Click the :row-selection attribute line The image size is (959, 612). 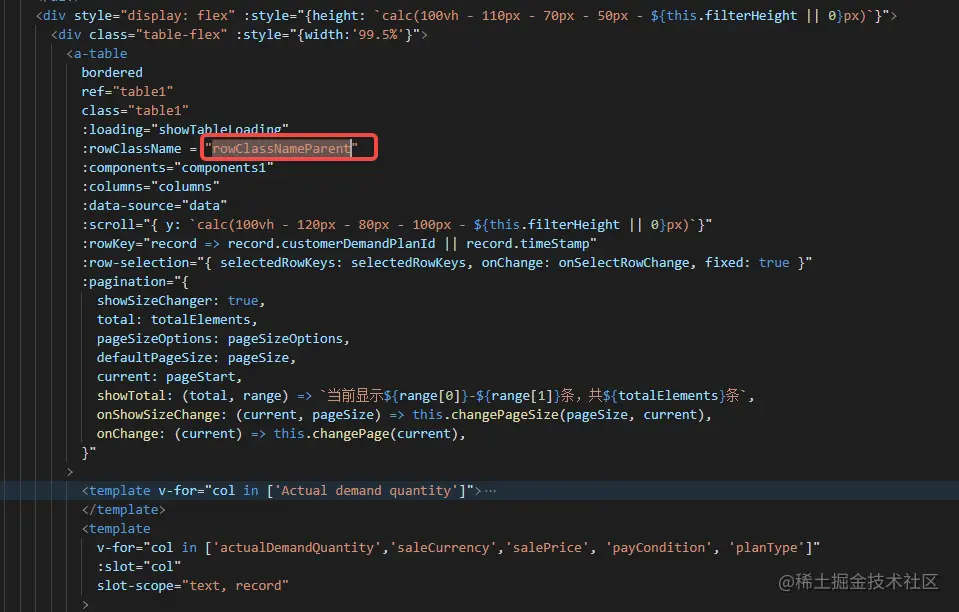[x=446, y=262]
